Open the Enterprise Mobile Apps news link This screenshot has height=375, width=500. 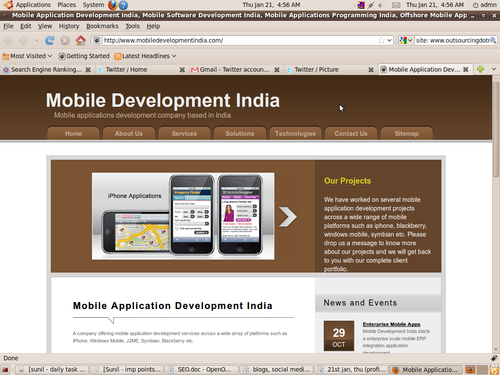pos(391,324)
